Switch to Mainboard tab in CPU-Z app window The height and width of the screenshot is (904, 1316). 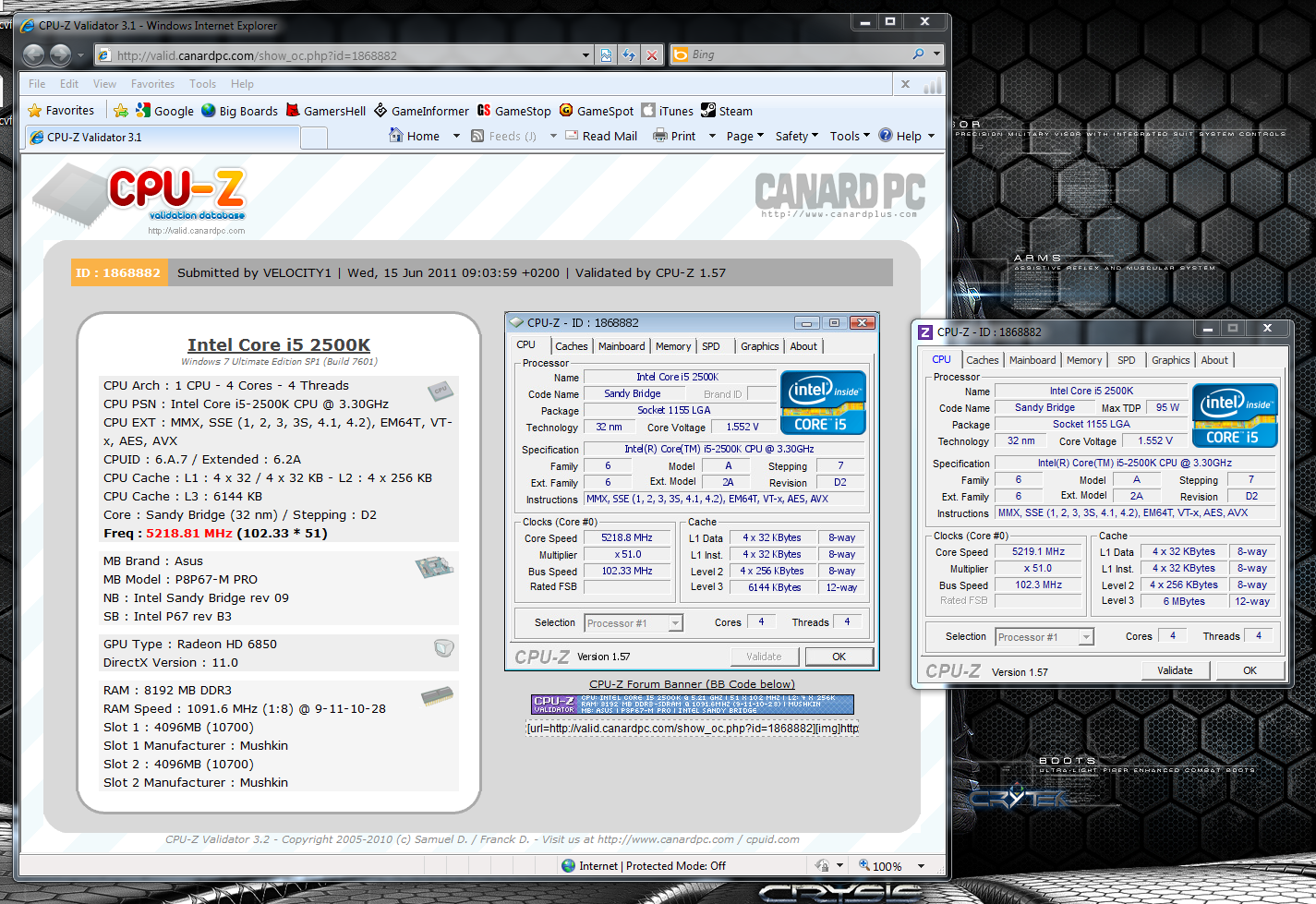[1032, 360]
